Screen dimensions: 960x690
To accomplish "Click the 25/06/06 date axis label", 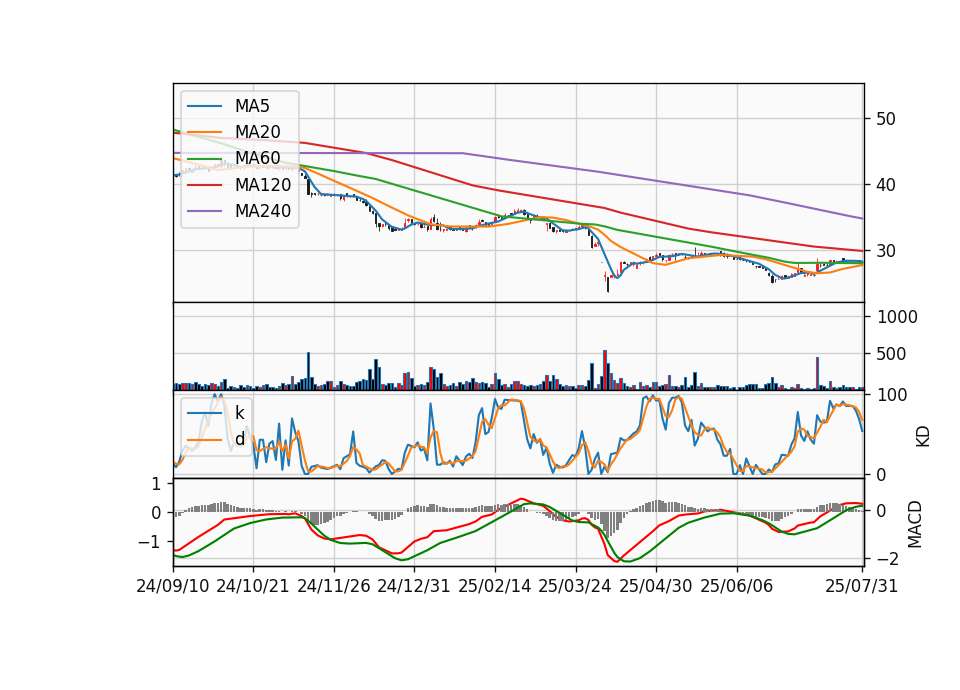I will pos(737,586).
